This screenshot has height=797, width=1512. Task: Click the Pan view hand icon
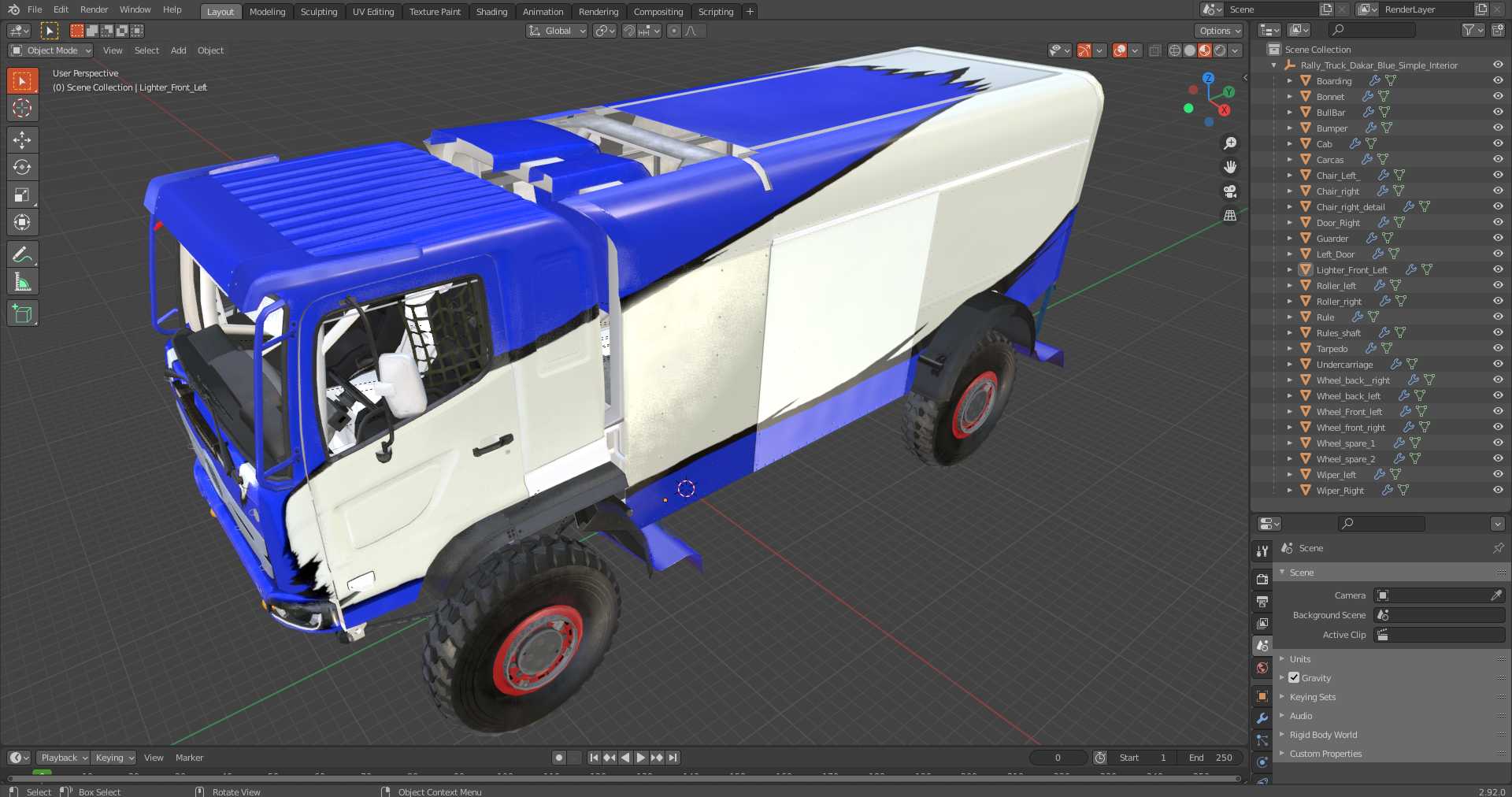1229,167
